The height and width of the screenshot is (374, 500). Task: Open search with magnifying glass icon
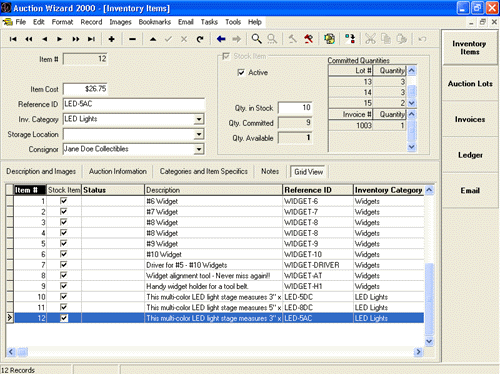[x=256, y=39]
